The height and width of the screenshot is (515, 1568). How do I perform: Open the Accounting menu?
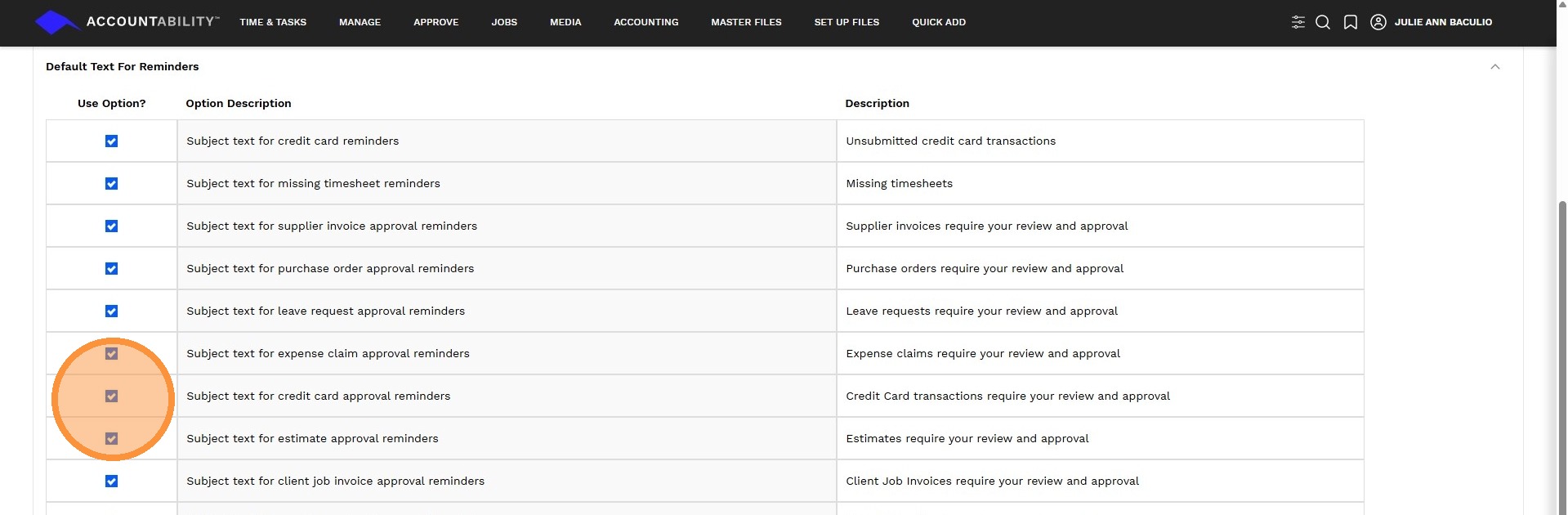(646, 22)
